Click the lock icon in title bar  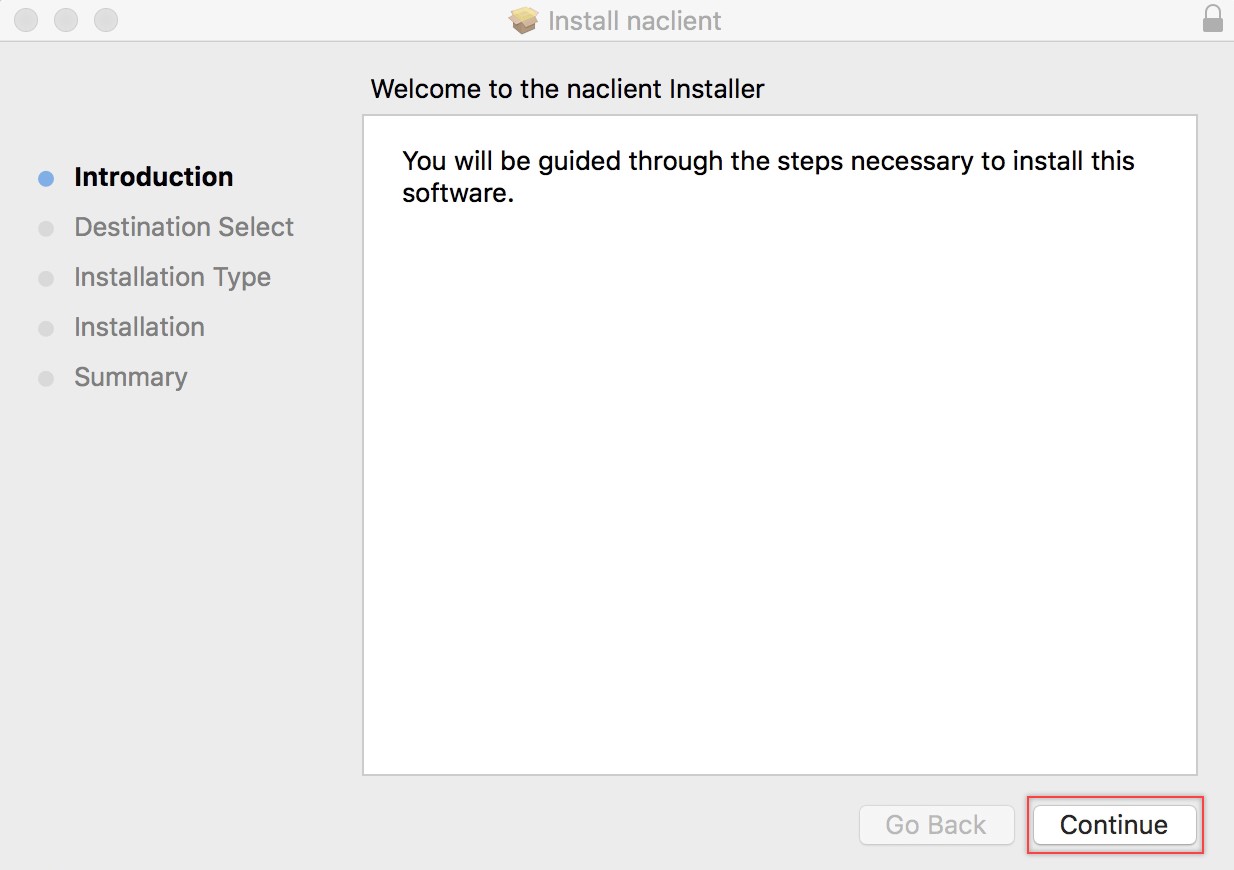pyautogui.click(x=1212, y=19)
